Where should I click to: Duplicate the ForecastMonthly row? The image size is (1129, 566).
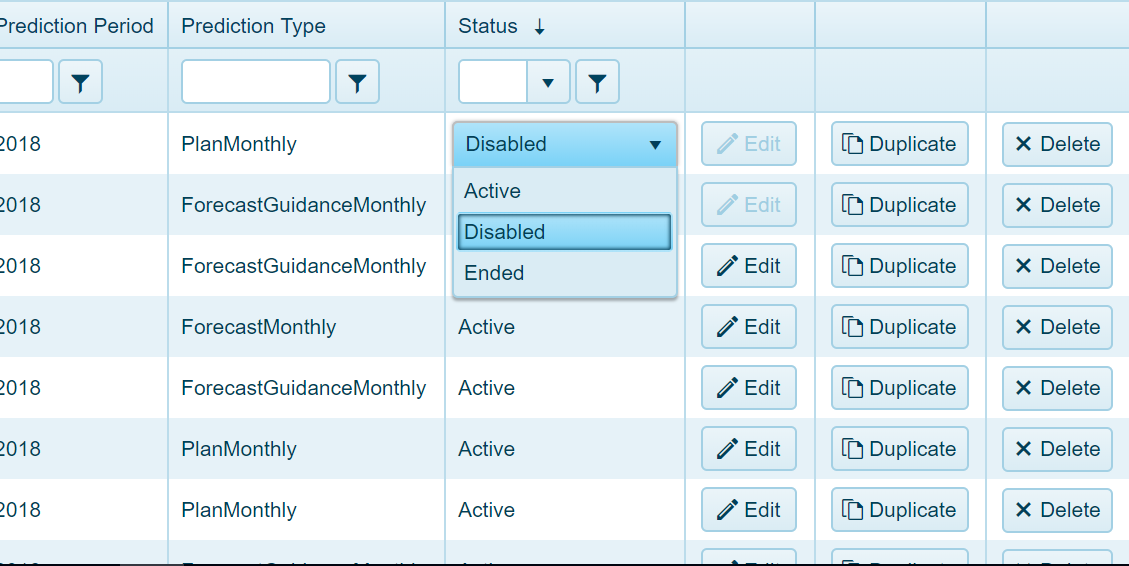[900, 327]
